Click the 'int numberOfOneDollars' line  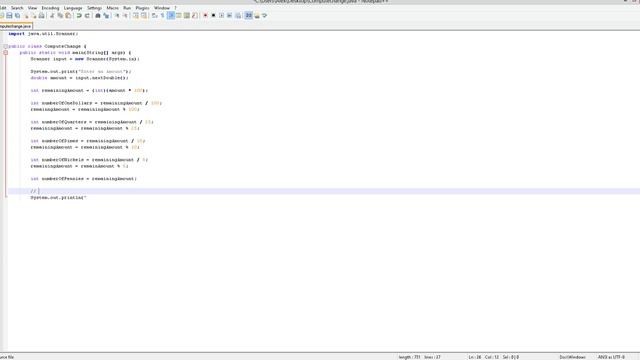96,103
